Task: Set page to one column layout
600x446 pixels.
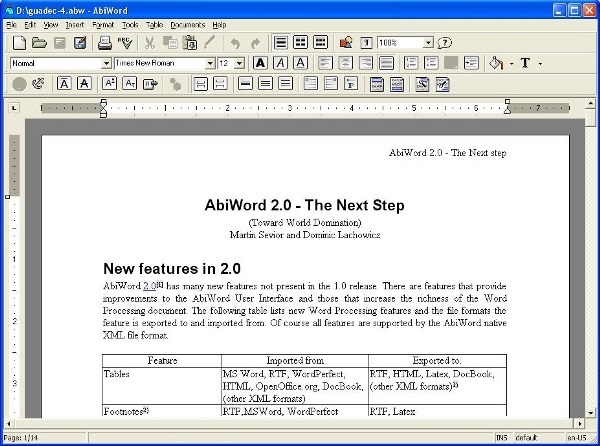Action: pyautogui.click(x=280, y=42)
